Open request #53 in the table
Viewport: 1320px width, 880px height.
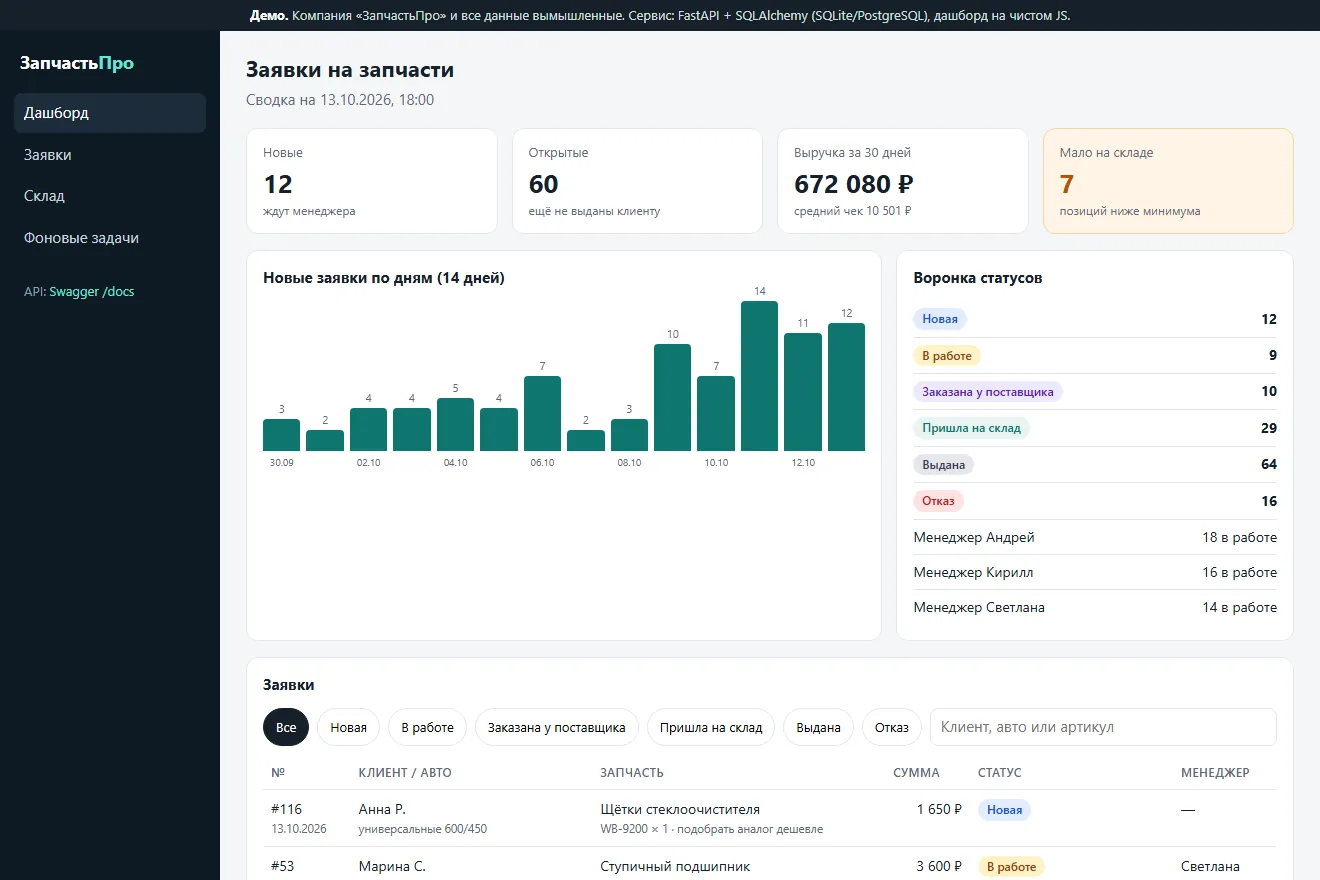[x=769, y=866]
